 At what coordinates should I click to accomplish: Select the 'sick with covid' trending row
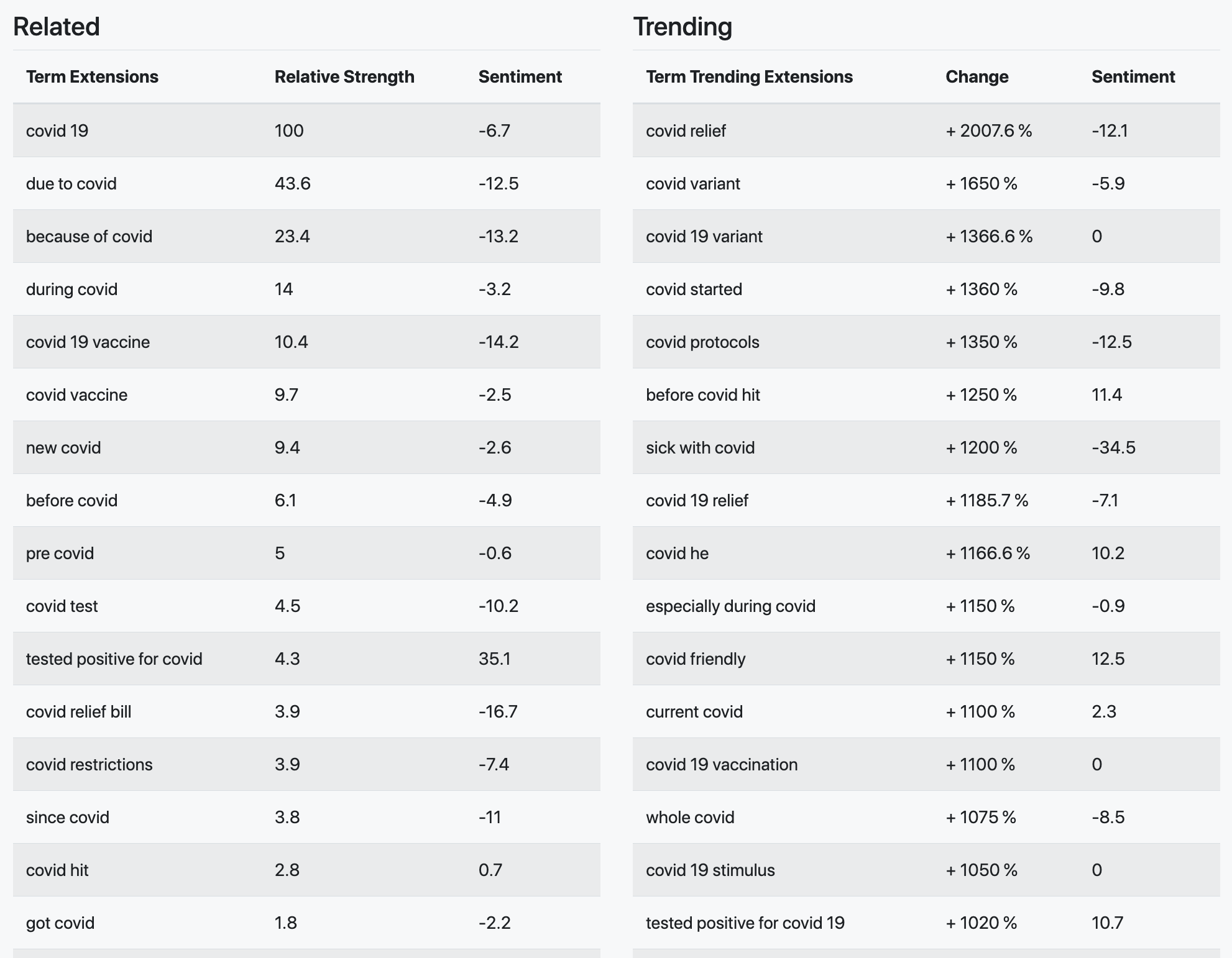926,447
